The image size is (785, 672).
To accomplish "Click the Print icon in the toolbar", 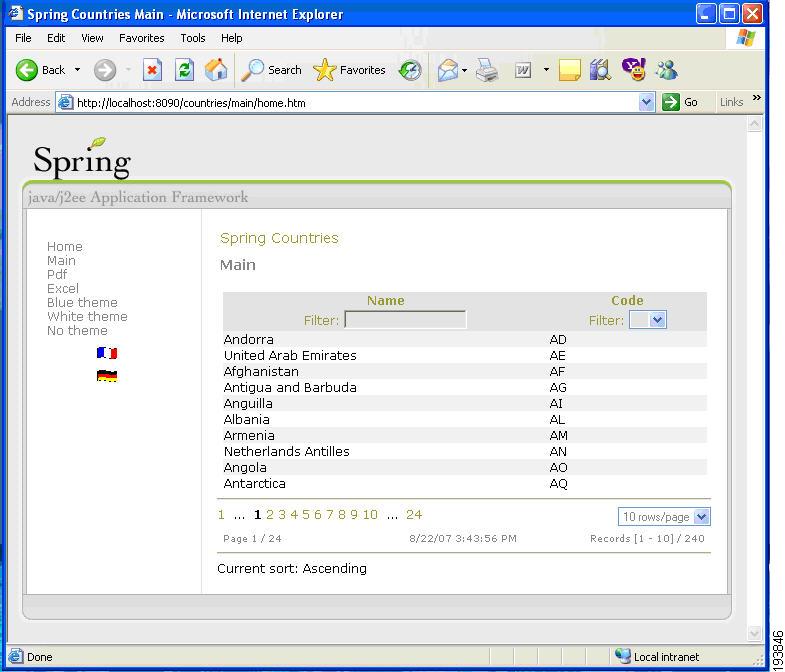I will pyautogui.click(x=487, y=70).
